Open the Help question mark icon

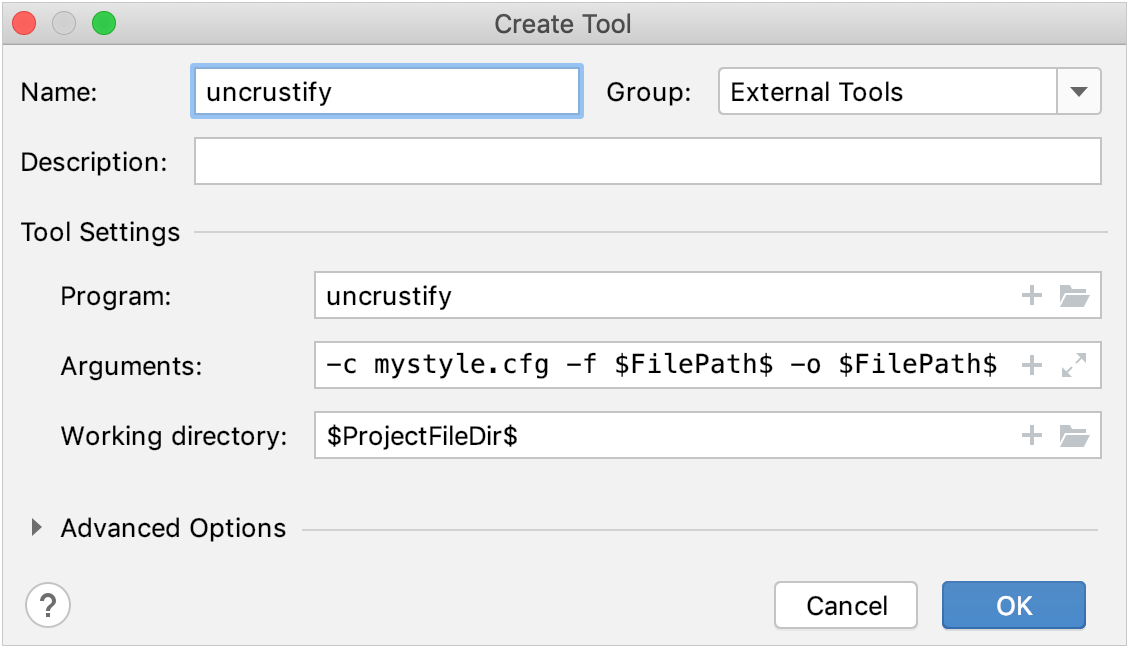46,605
